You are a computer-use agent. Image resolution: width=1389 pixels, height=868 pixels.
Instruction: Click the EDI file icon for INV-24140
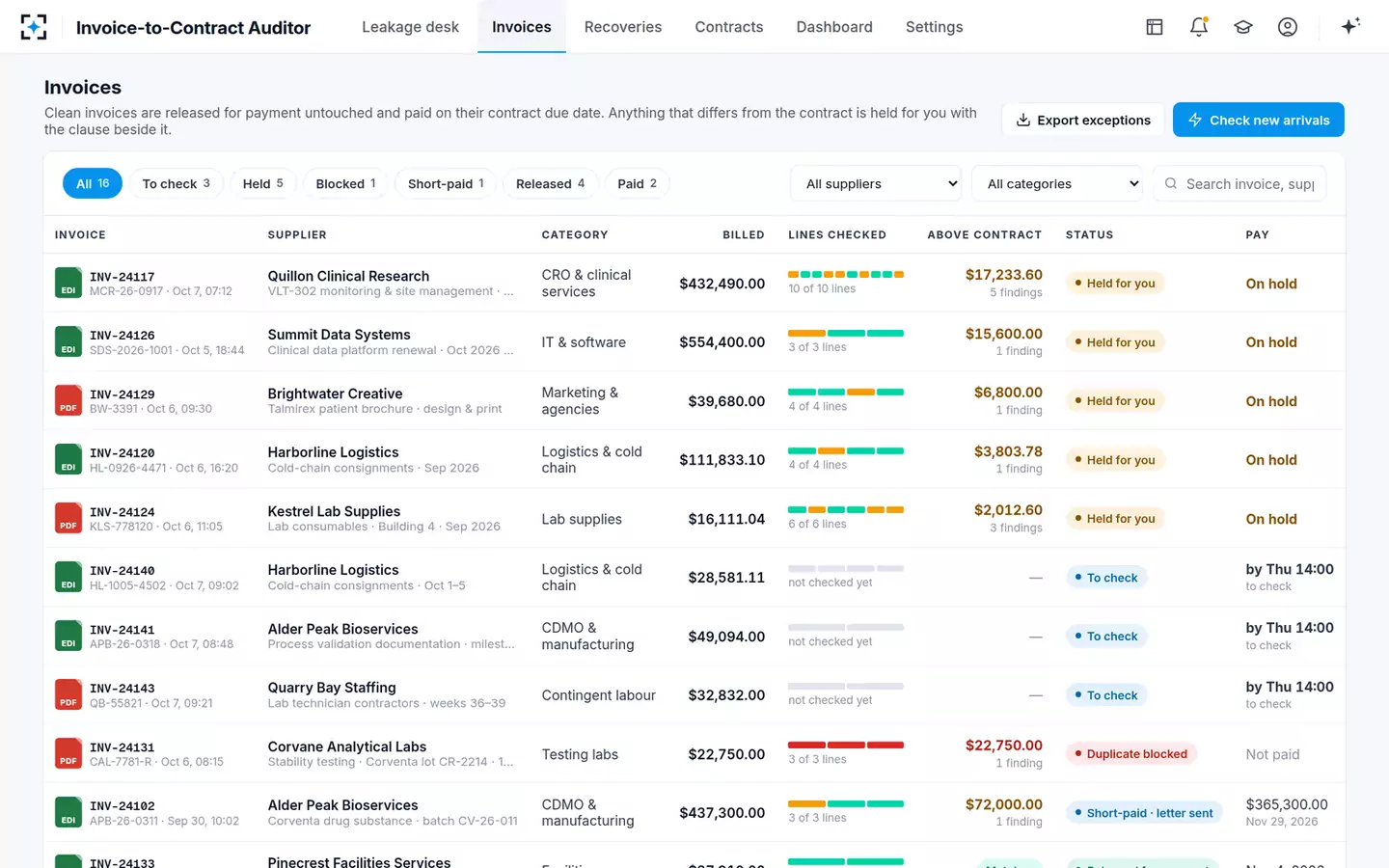(68, 577)
